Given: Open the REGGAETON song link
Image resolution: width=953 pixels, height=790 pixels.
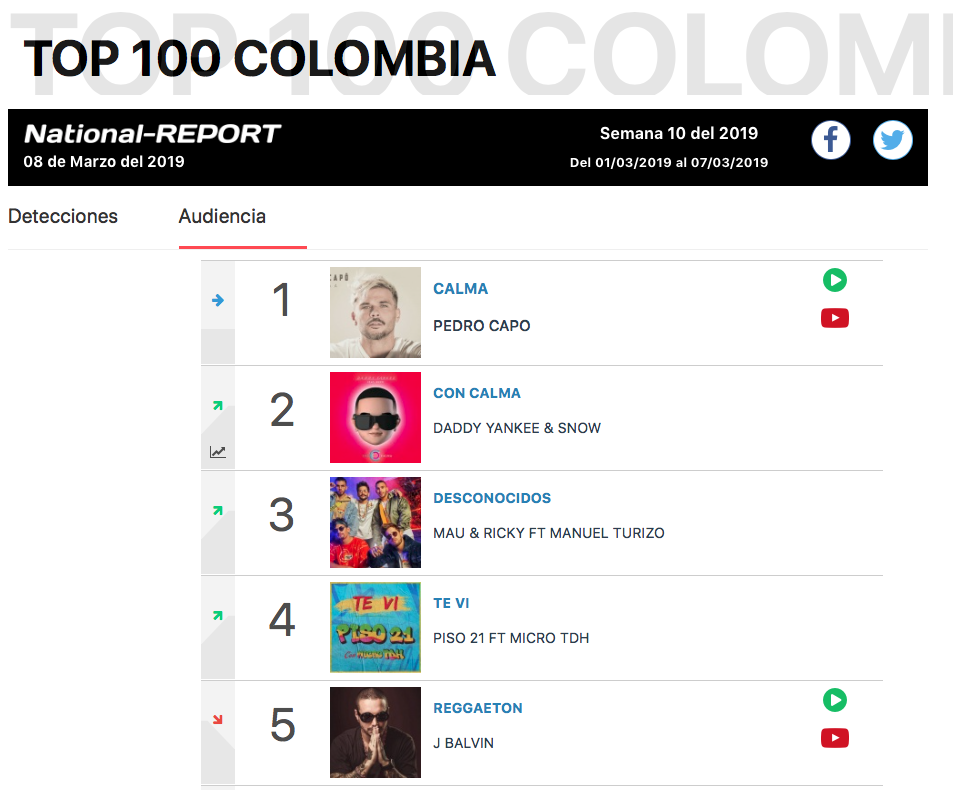Looking at the screenshot, I should pos(478,709).
